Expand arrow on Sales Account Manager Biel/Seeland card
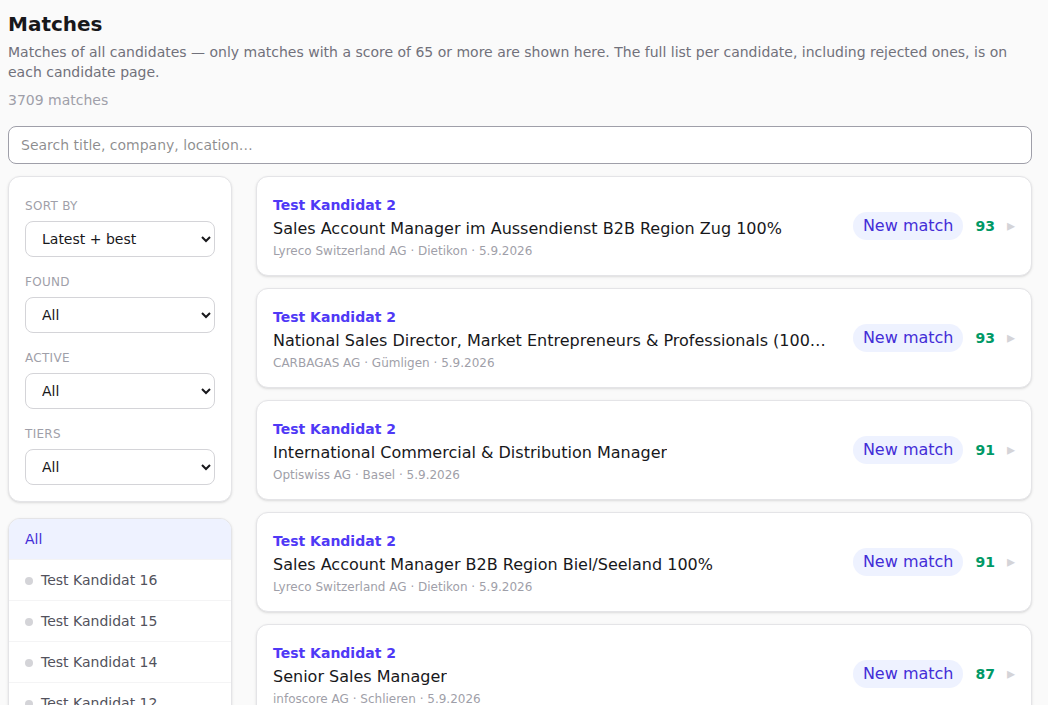 pos(1011,563)
